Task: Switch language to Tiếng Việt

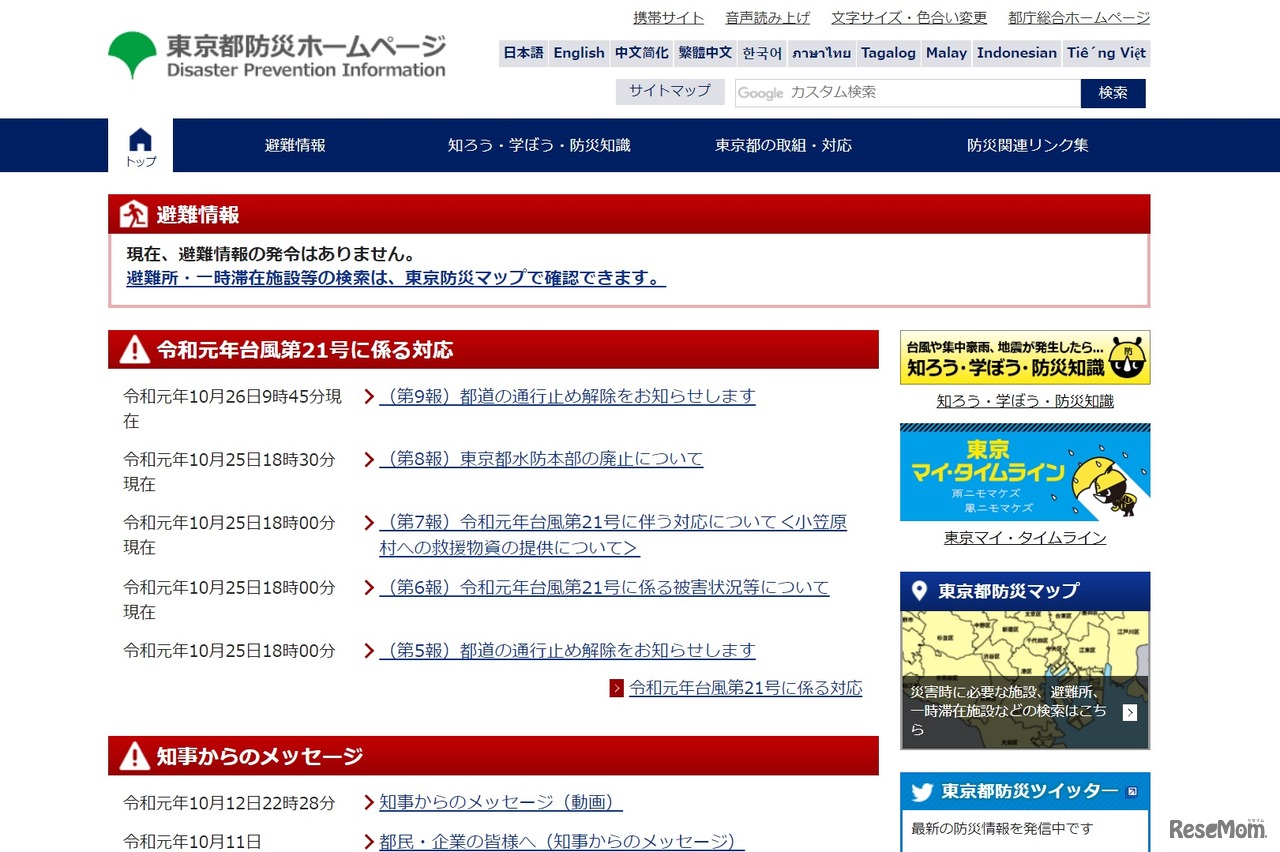Action: 1106,53
